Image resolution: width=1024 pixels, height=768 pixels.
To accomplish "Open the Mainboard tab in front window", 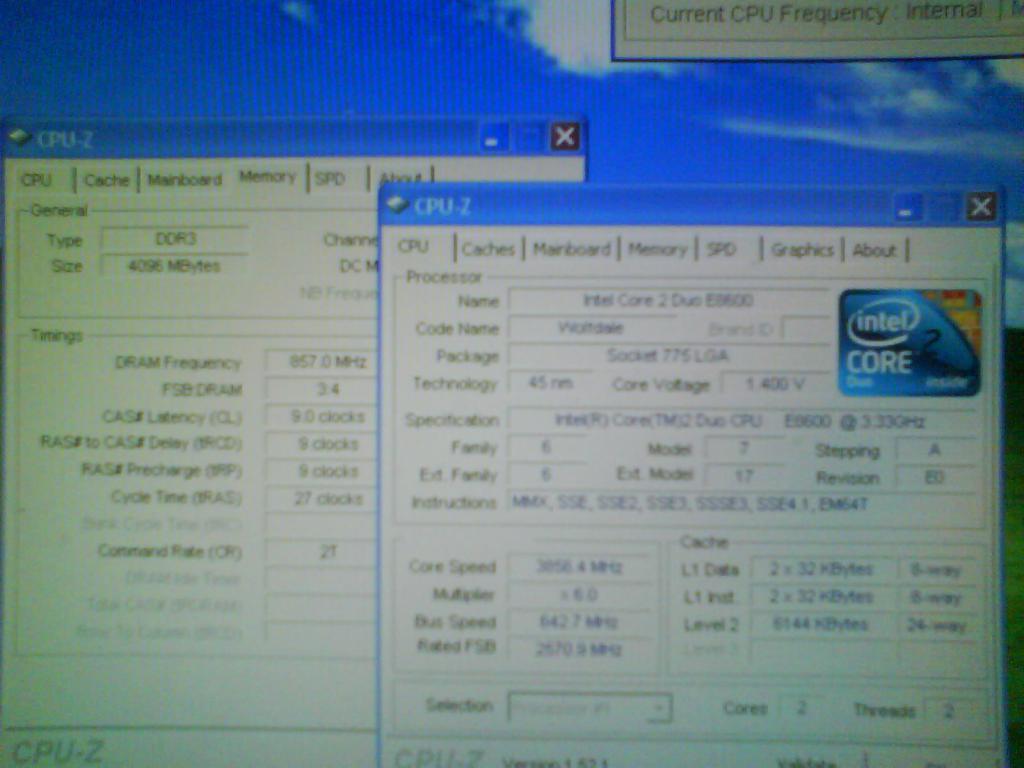I will click(x=571, y=249).
